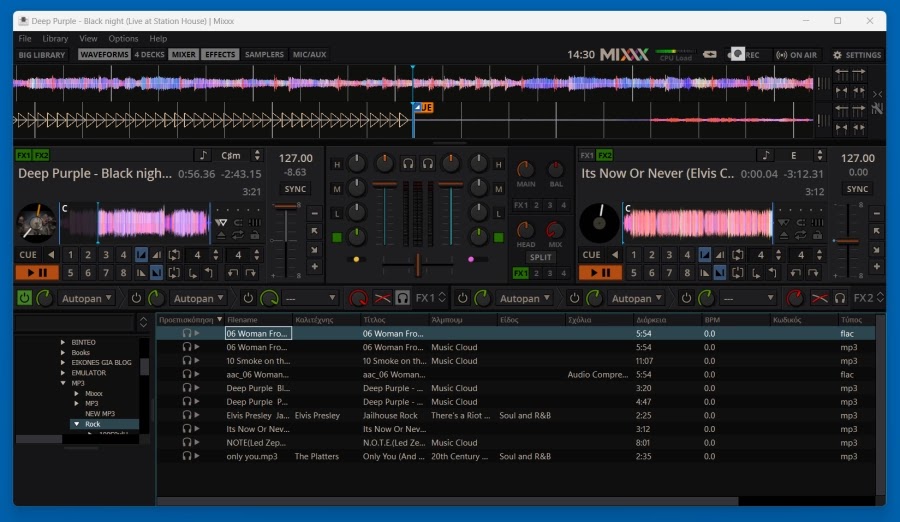Kill high EQ on left channel

[337, 164]
